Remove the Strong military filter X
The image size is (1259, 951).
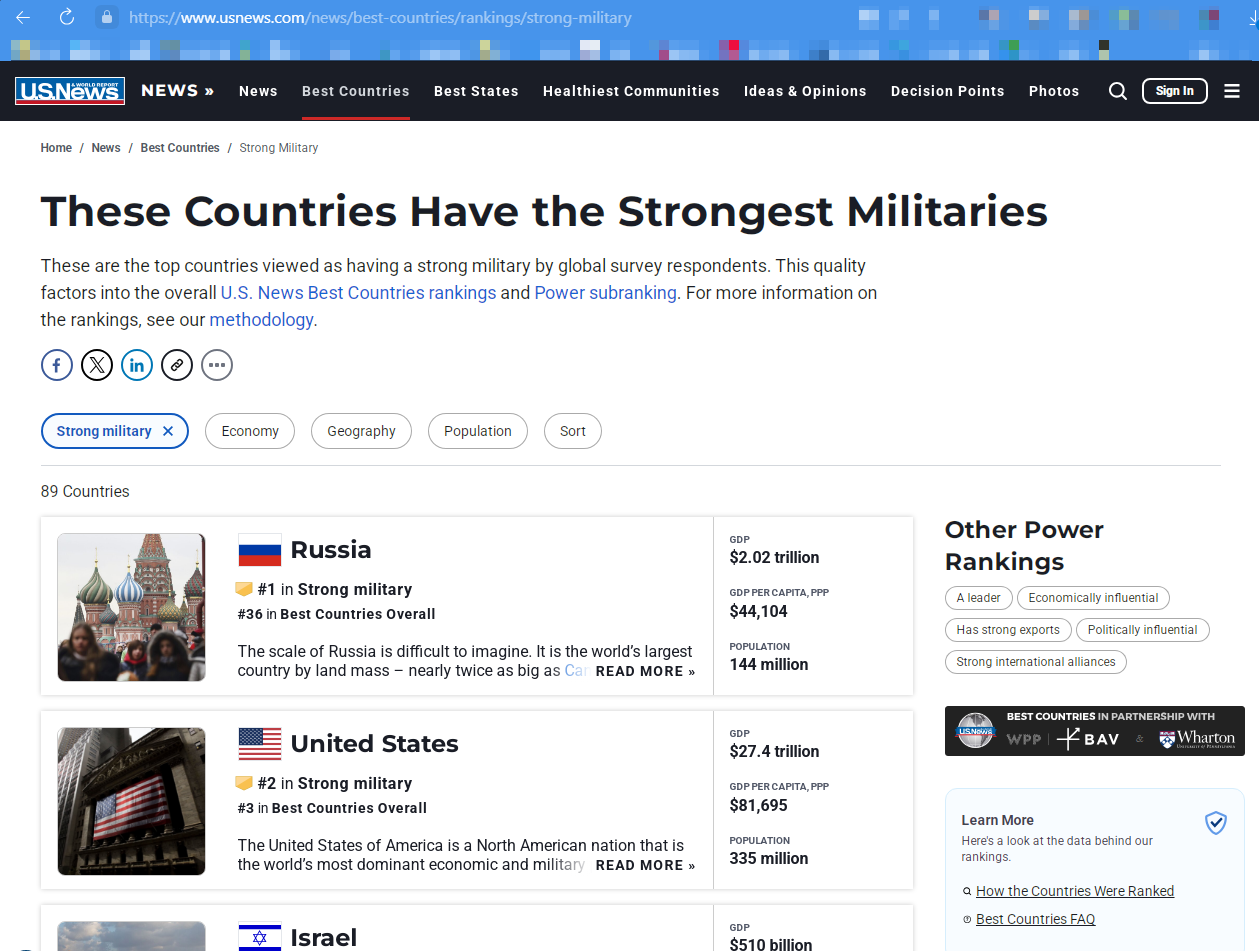[x=168, y=431]
